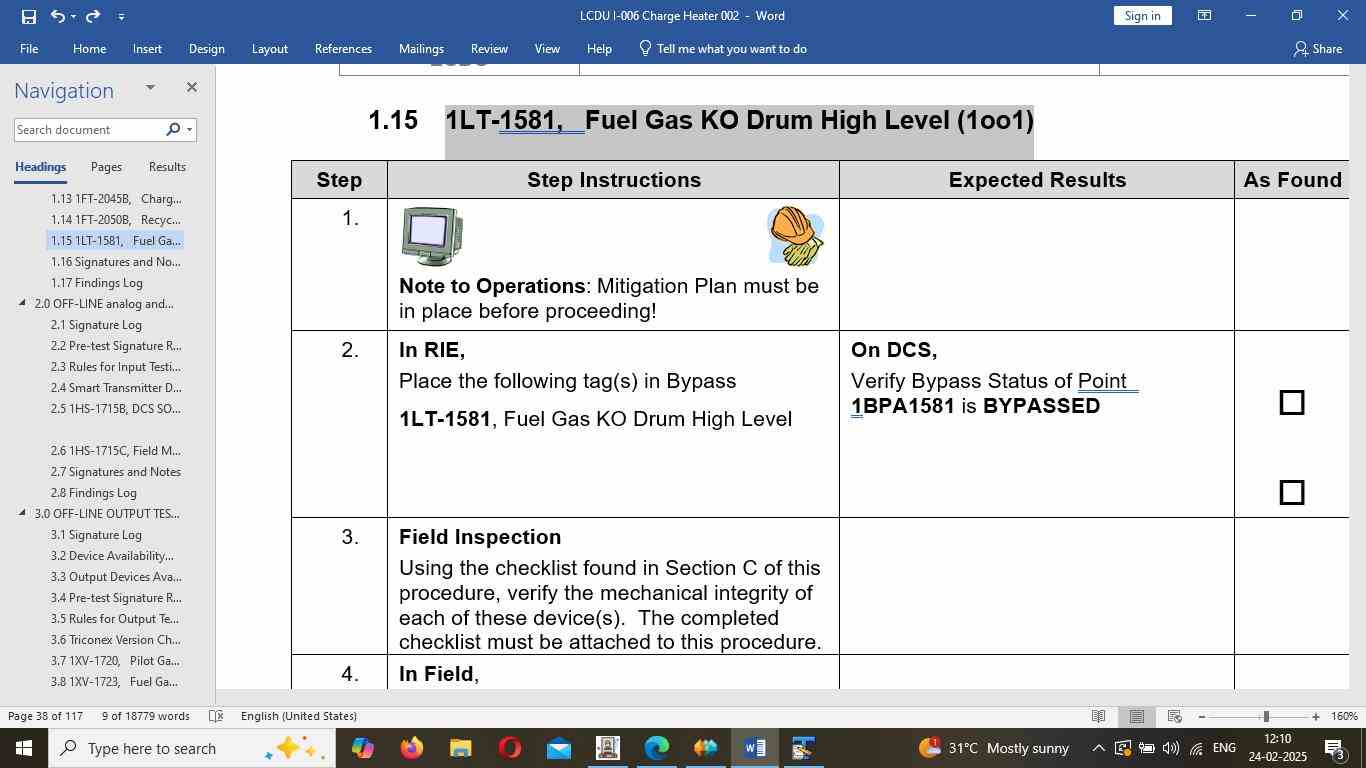Check the first As Found box in step 2
This screenshot has height=768, width=1366.
click(1291, 403)
